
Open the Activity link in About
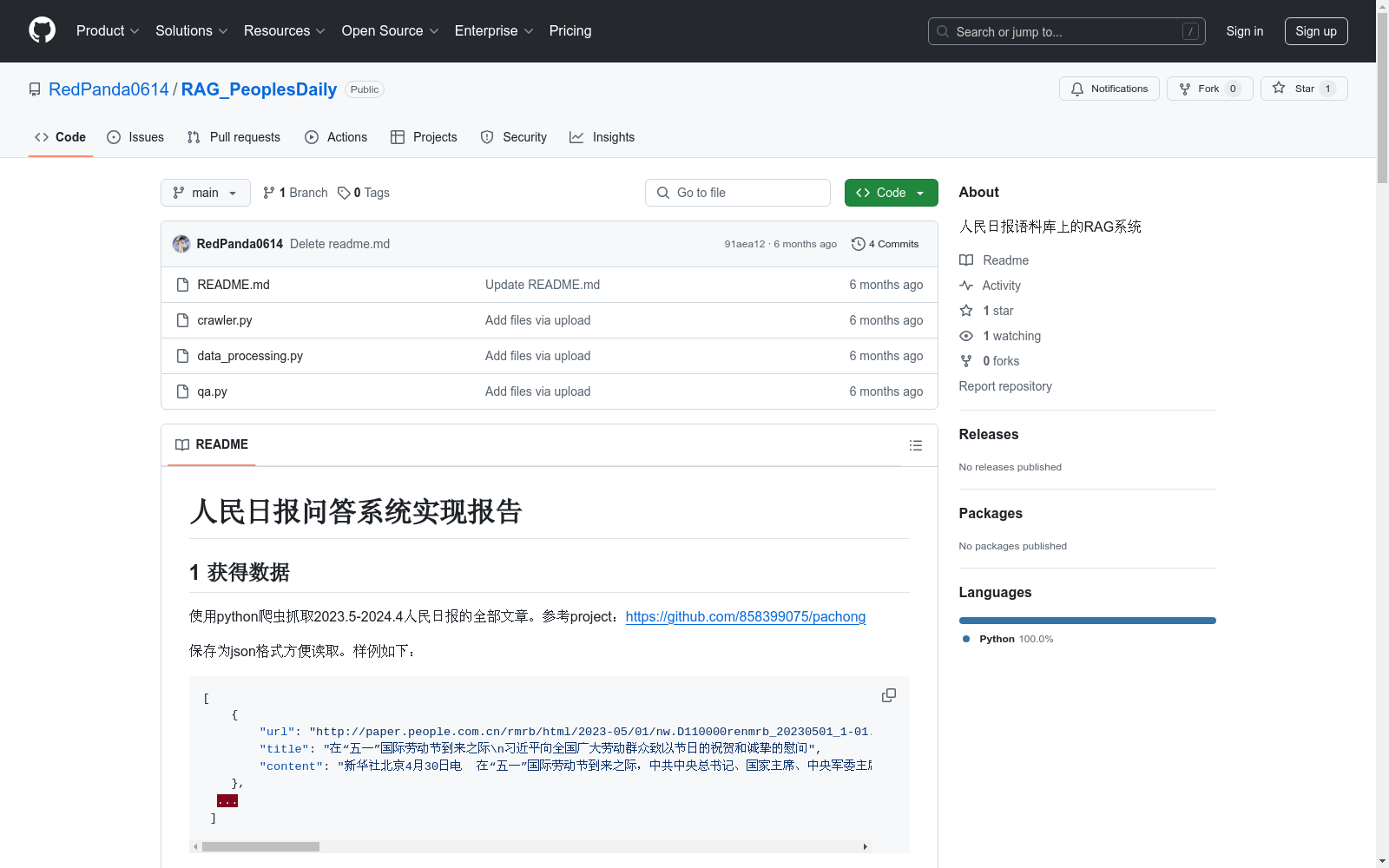tap(990, 286)
